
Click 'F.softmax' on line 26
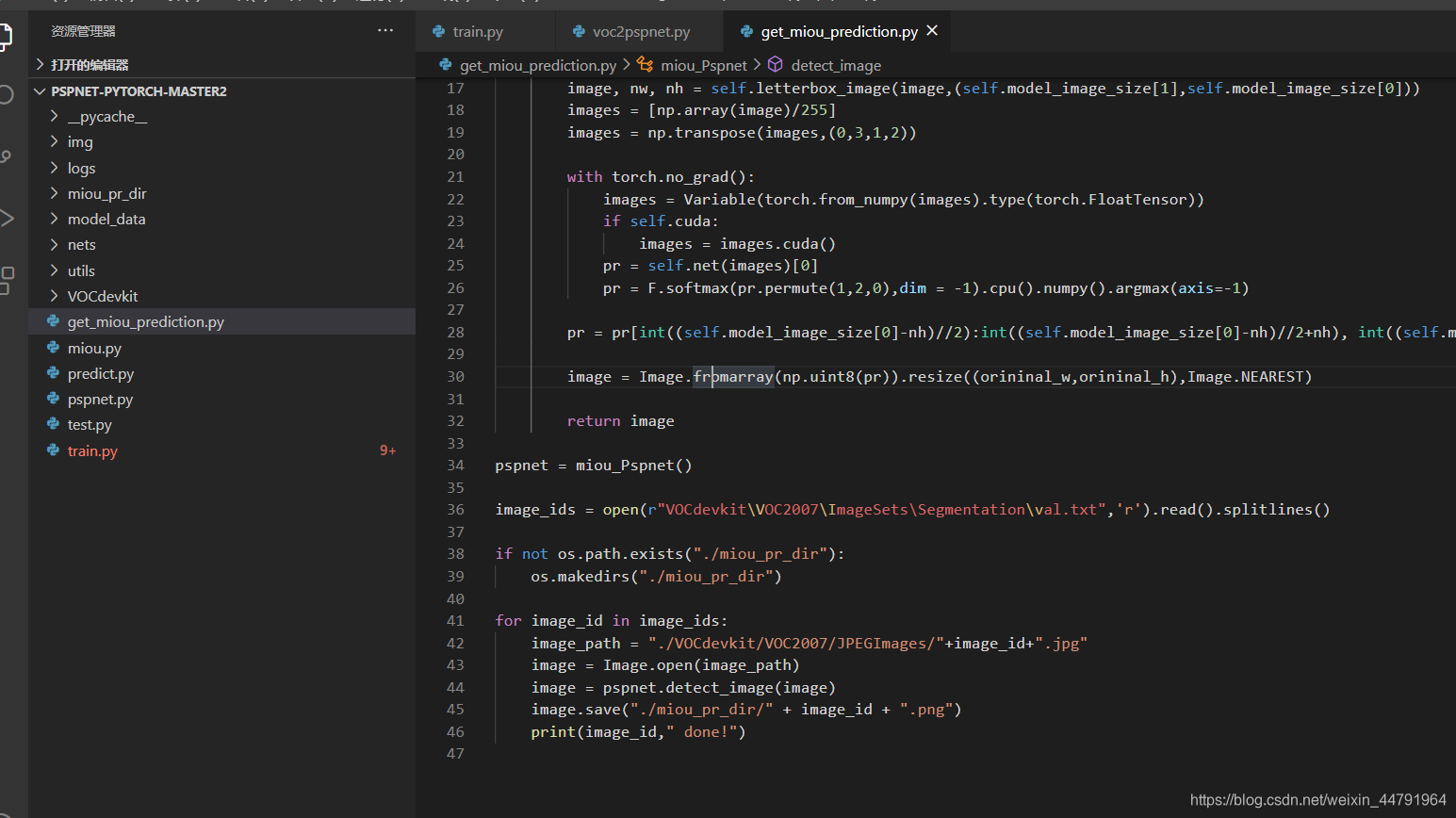tap(688, 287)
